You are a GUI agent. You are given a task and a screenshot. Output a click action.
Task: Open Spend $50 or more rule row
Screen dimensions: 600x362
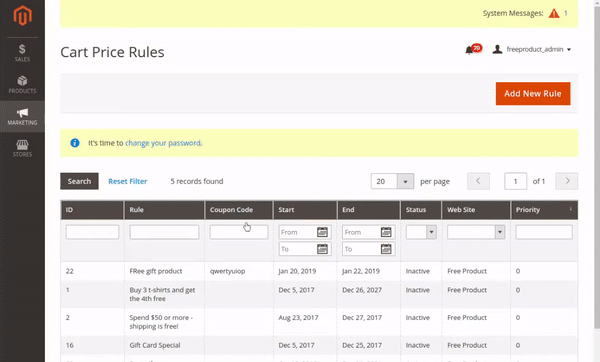(x=318, y=322)
